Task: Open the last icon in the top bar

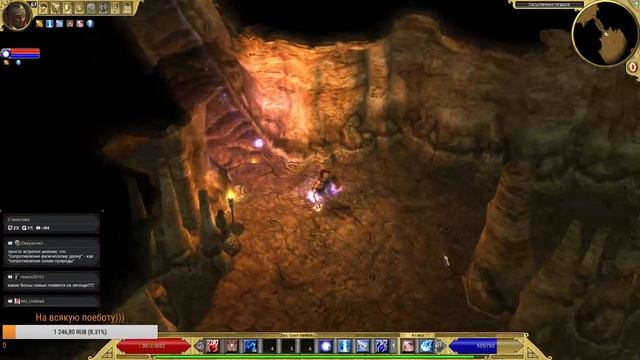Action: click(127, 8)
